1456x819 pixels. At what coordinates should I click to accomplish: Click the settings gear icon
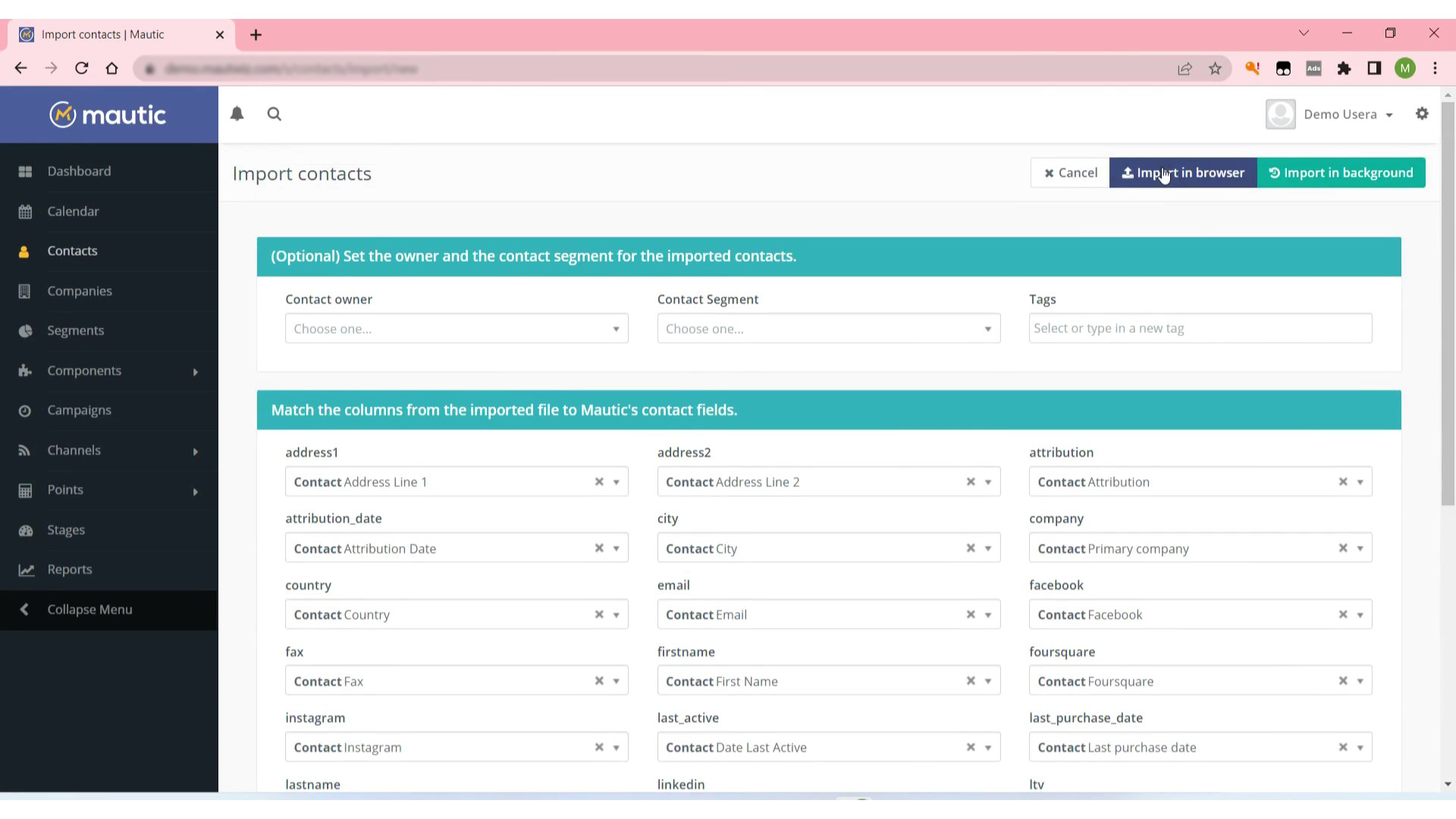pos(1422,113)
